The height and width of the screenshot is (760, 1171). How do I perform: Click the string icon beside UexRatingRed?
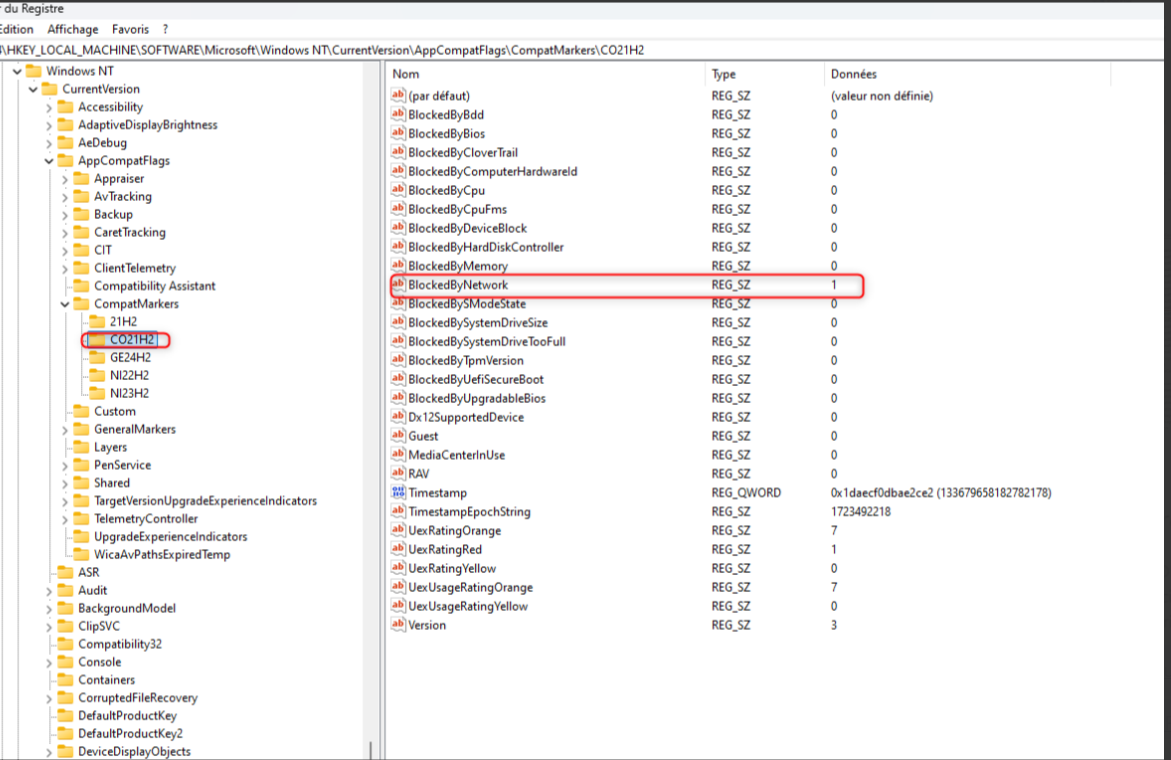coord(398,549)
